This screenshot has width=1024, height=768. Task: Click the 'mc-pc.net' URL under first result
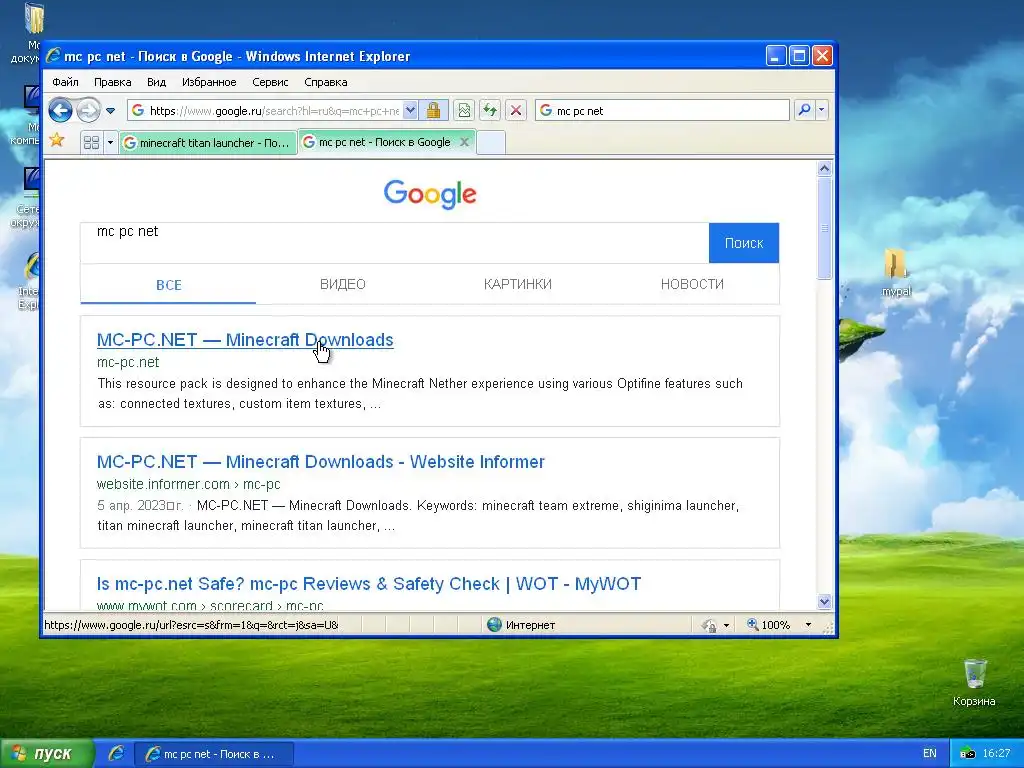tap(128, 362)
